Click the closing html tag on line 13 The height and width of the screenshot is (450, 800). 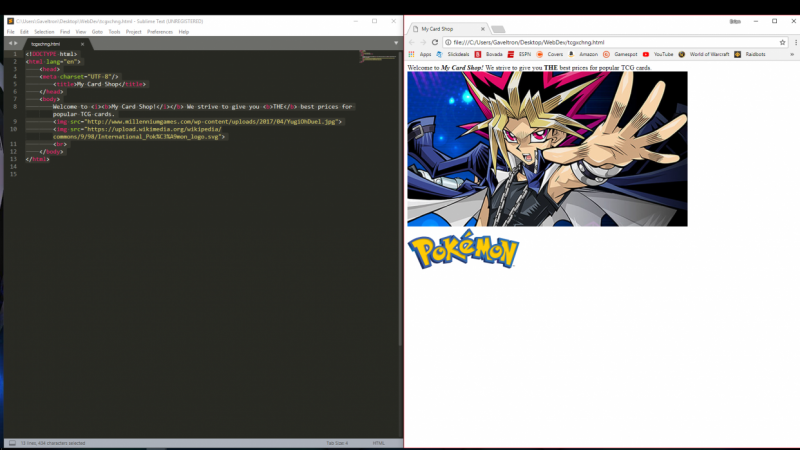[38, 159]
